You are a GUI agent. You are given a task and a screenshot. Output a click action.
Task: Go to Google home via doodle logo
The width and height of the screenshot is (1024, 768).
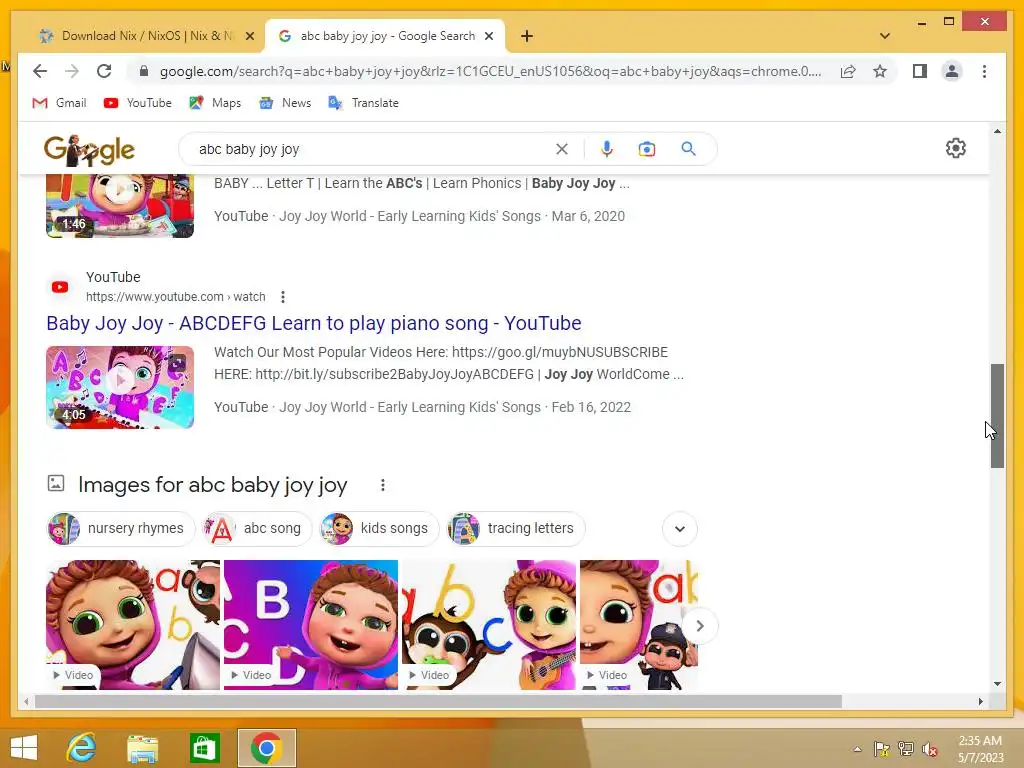pyautogui.click(x=89, y=150)
